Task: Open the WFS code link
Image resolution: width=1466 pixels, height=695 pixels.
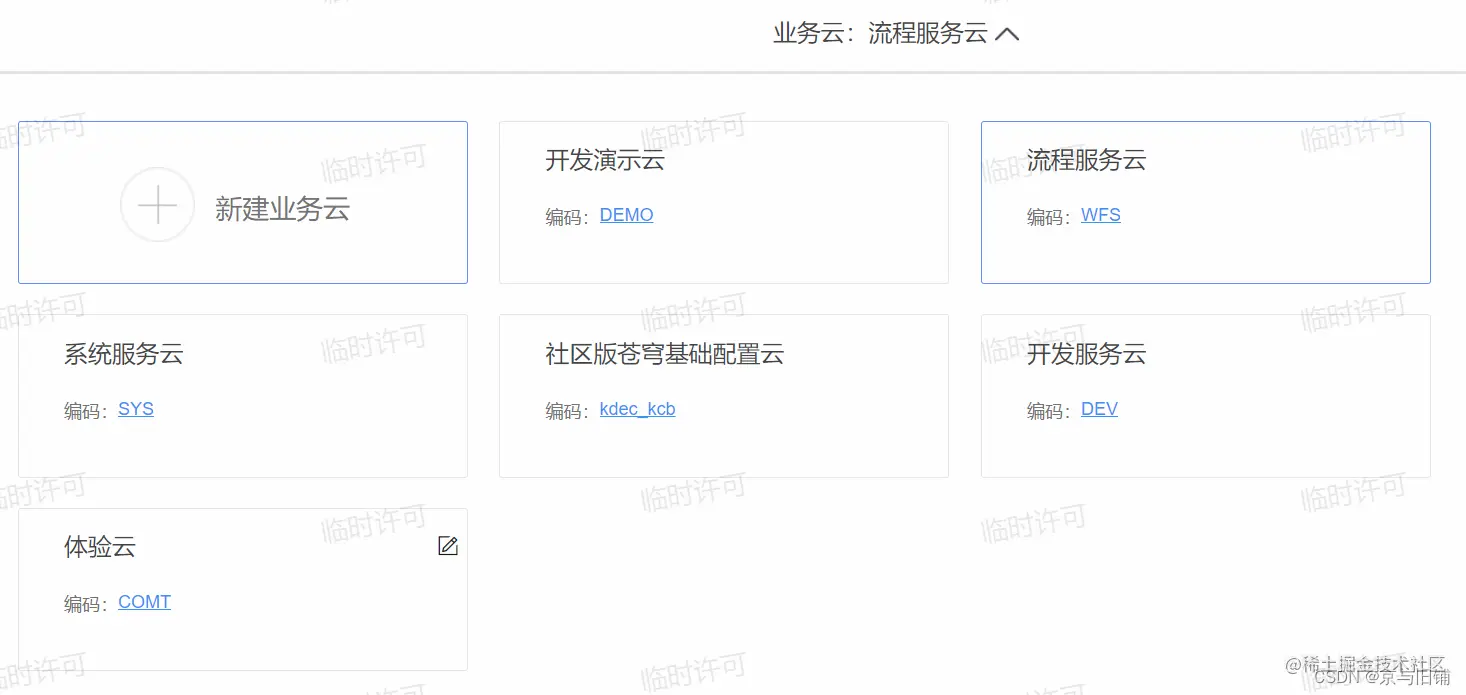Action: pos(1101,215)
